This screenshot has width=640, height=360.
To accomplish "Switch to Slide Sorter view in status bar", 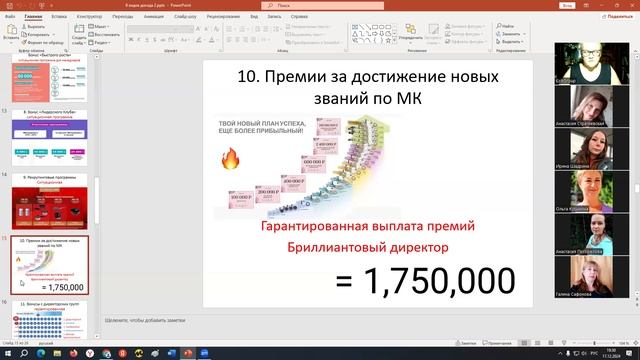I will [538, 343].
